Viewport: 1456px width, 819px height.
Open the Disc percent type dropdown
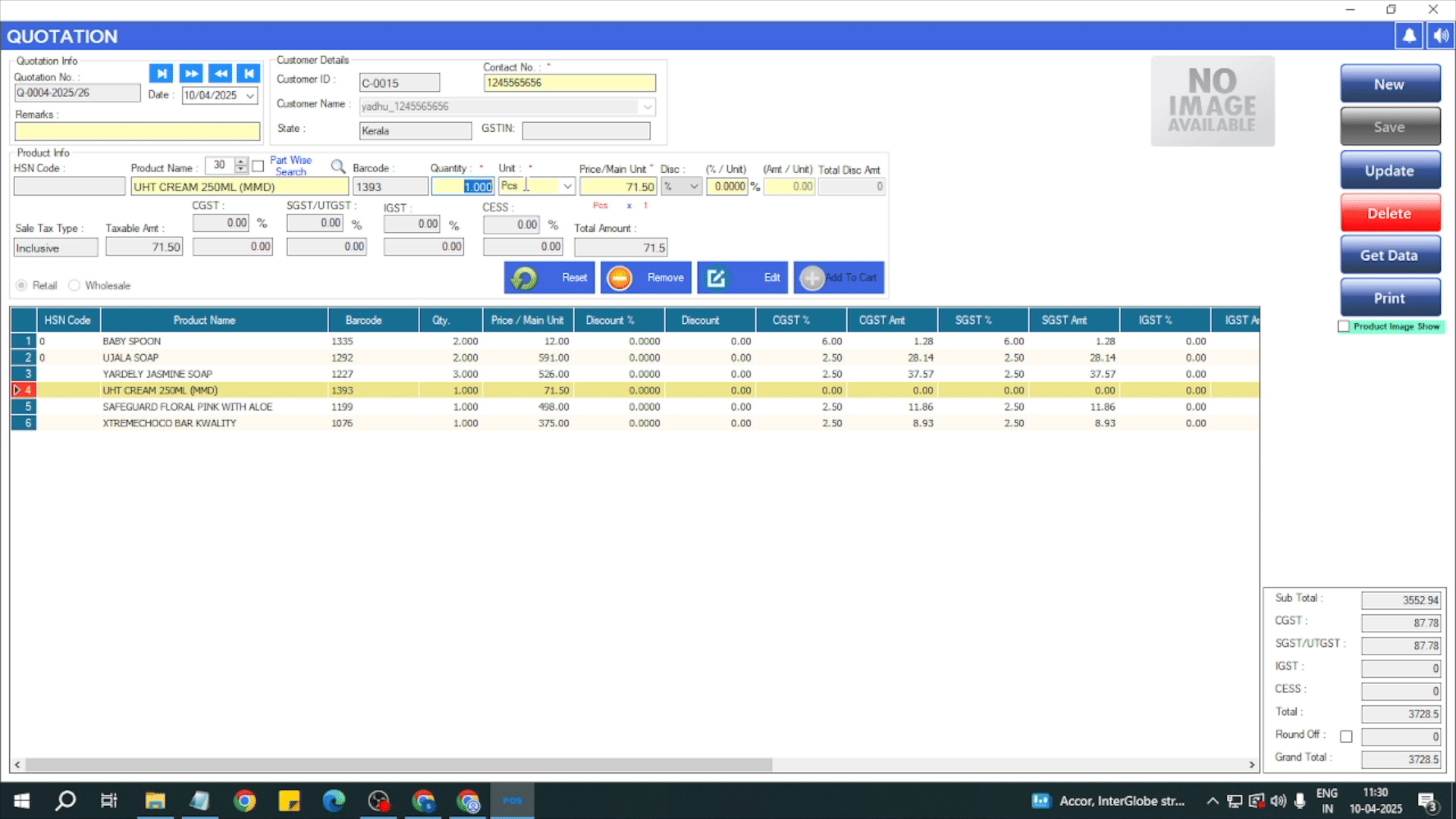(x=693, y=187)
